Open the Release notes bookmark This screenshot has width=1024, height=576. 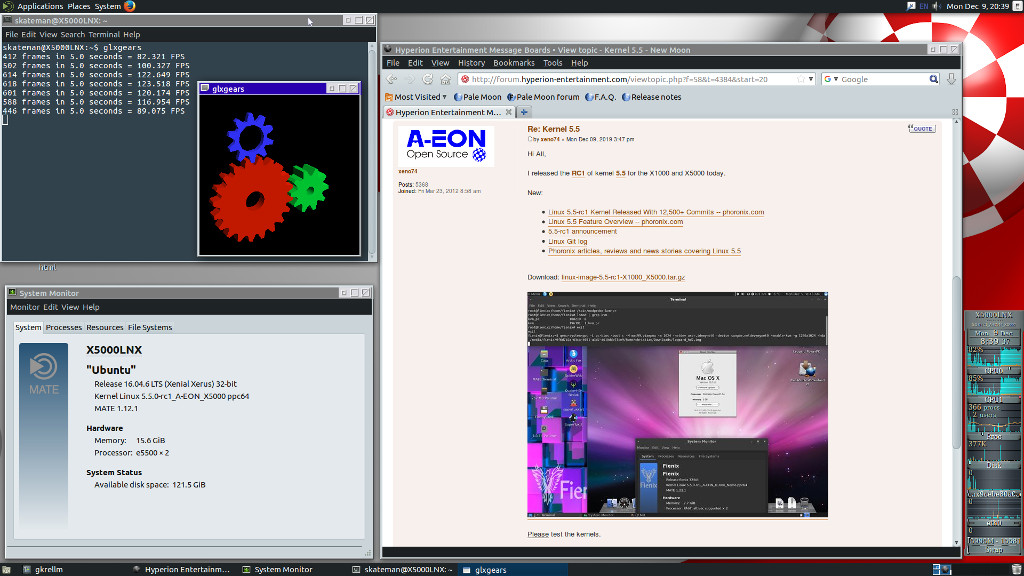coord(651,97)
